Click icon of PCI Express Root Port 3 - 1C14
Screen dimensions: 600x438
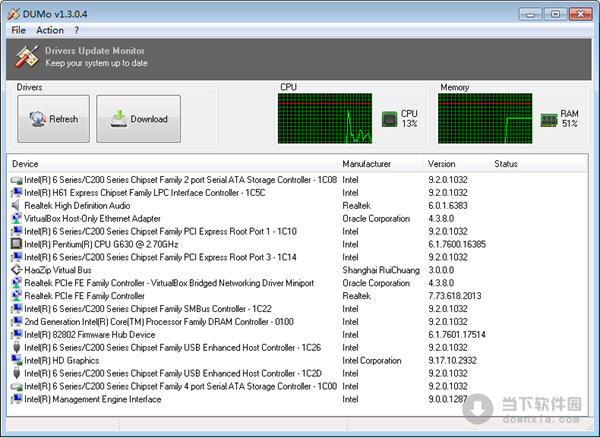tap(16, 257)
